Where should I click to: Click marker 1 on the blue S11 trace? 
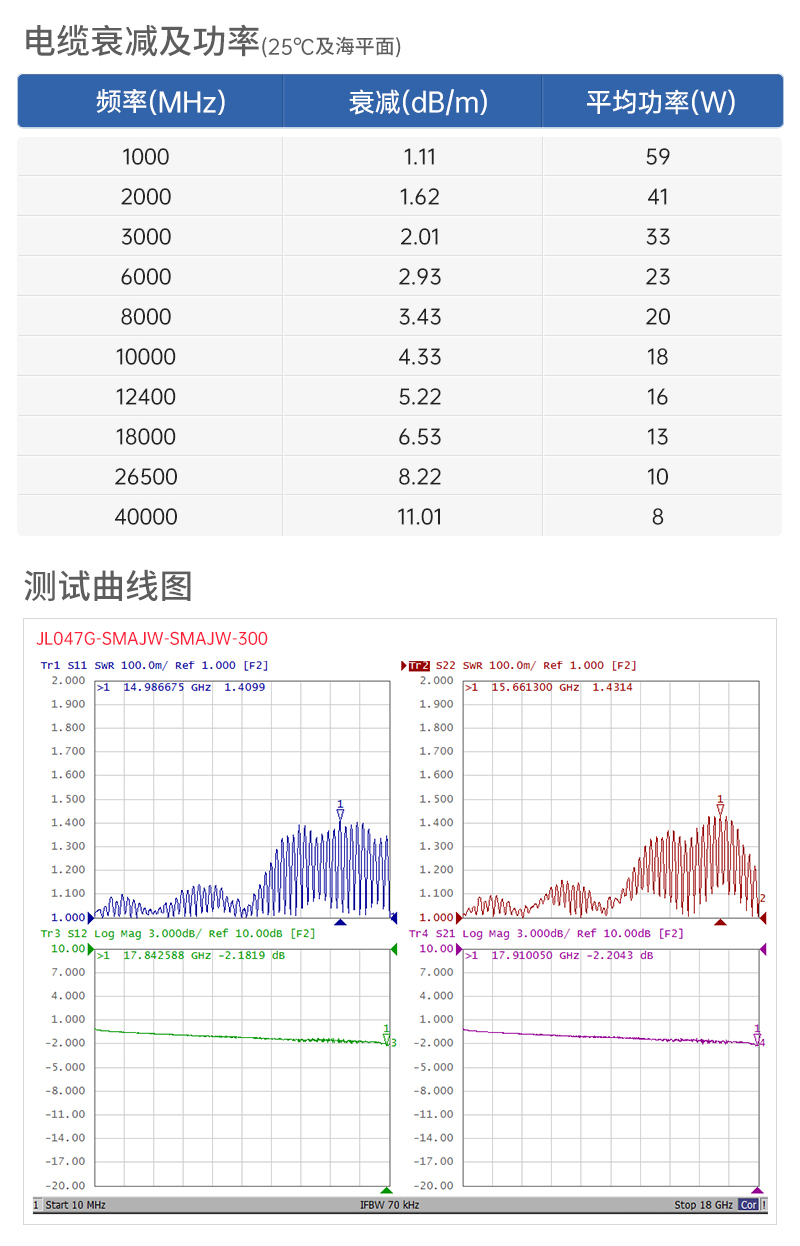(340, 811)
